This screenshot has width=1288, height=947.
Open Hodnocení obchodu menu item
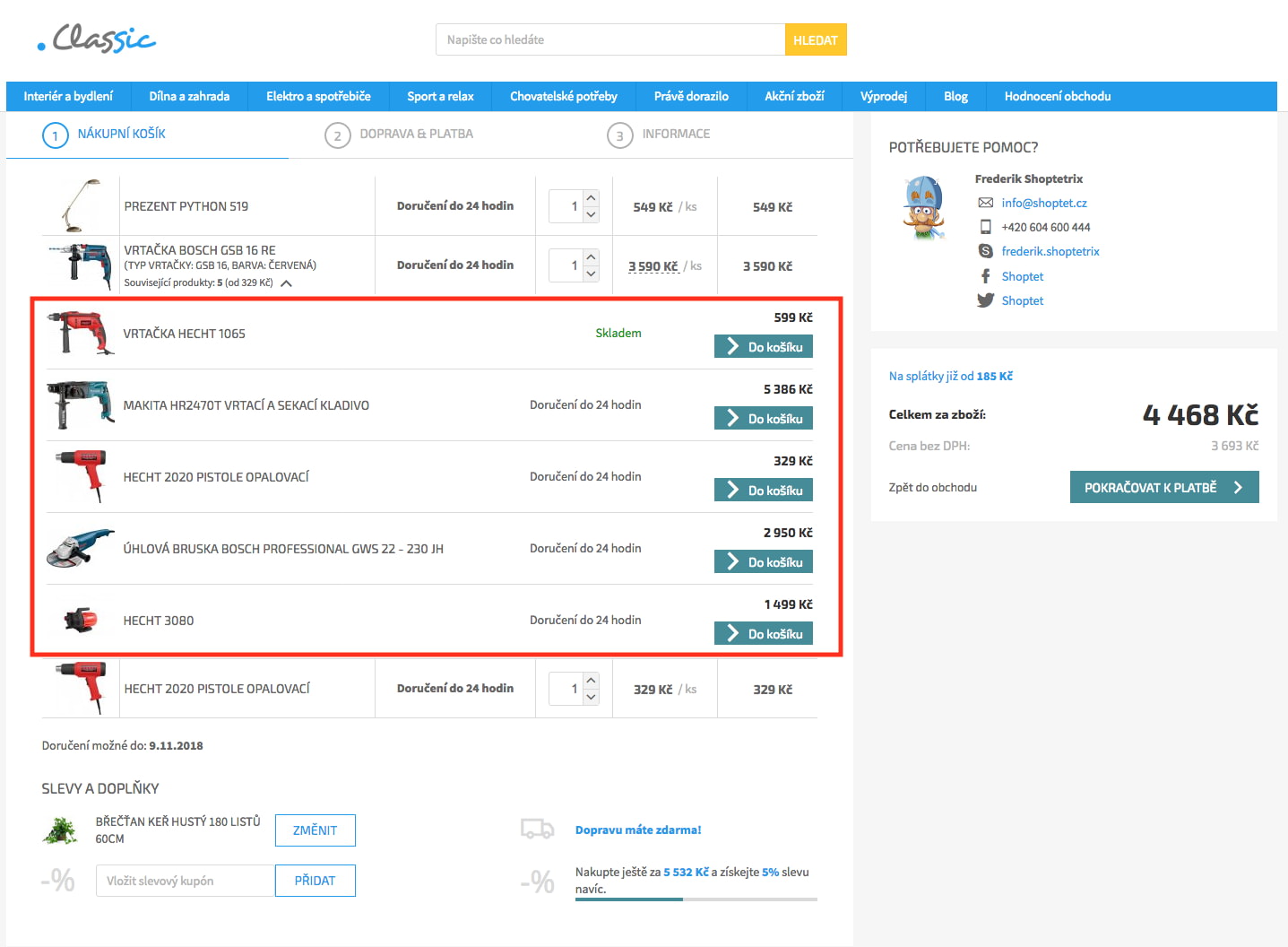tap(1058, 96)
